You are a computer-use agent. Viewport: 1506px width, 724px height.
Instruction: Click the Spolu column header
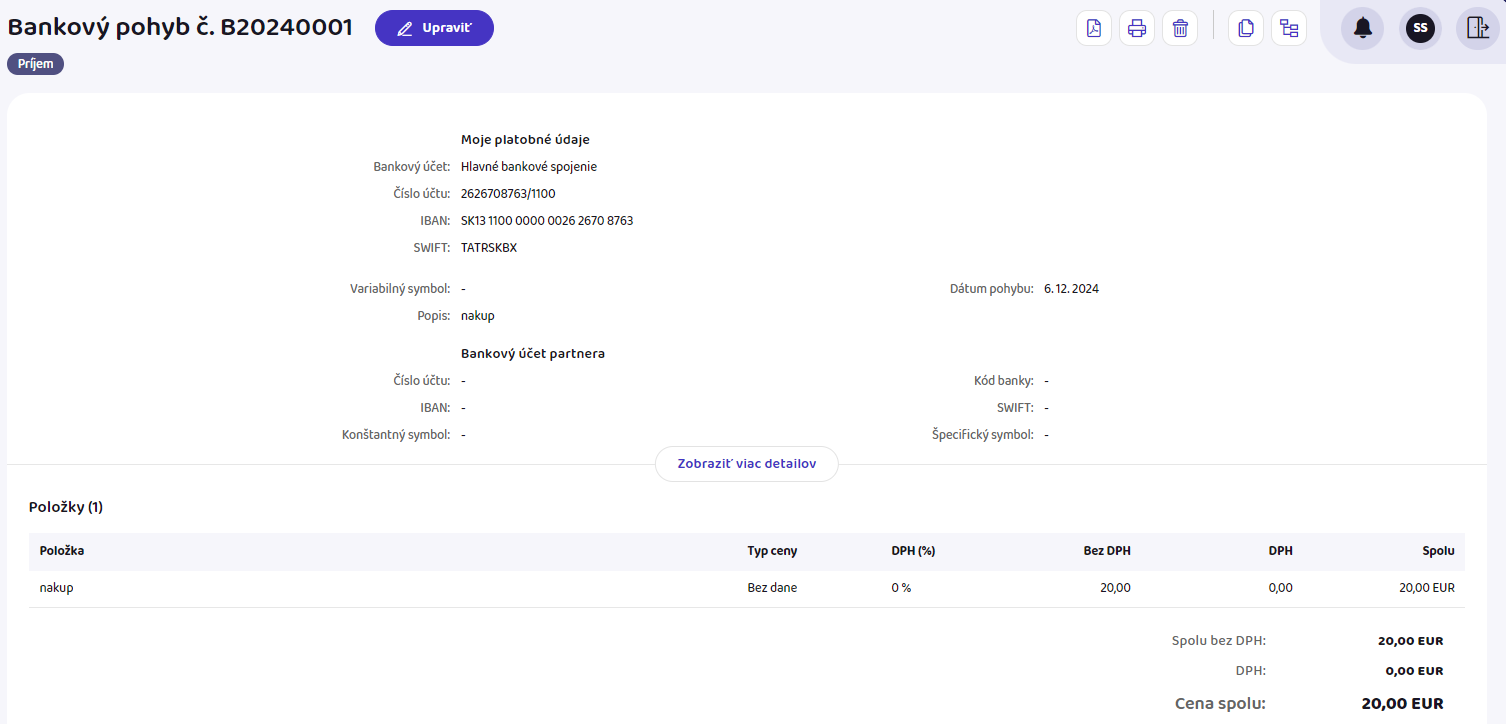click(x=1438, y=551)
